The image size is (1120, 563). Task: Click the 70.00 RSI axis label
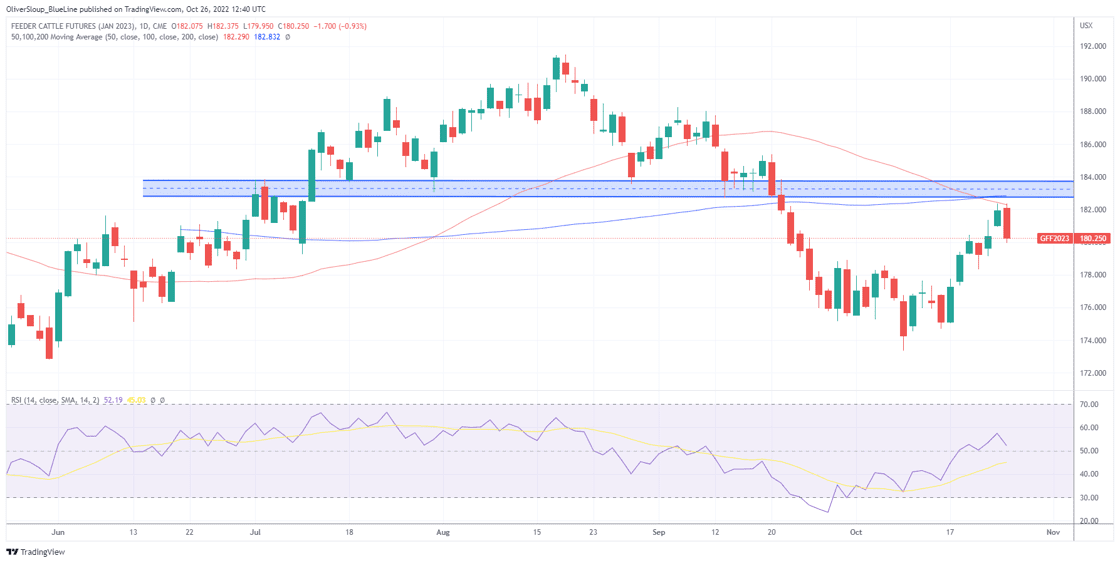click(x=1089, y=404)
